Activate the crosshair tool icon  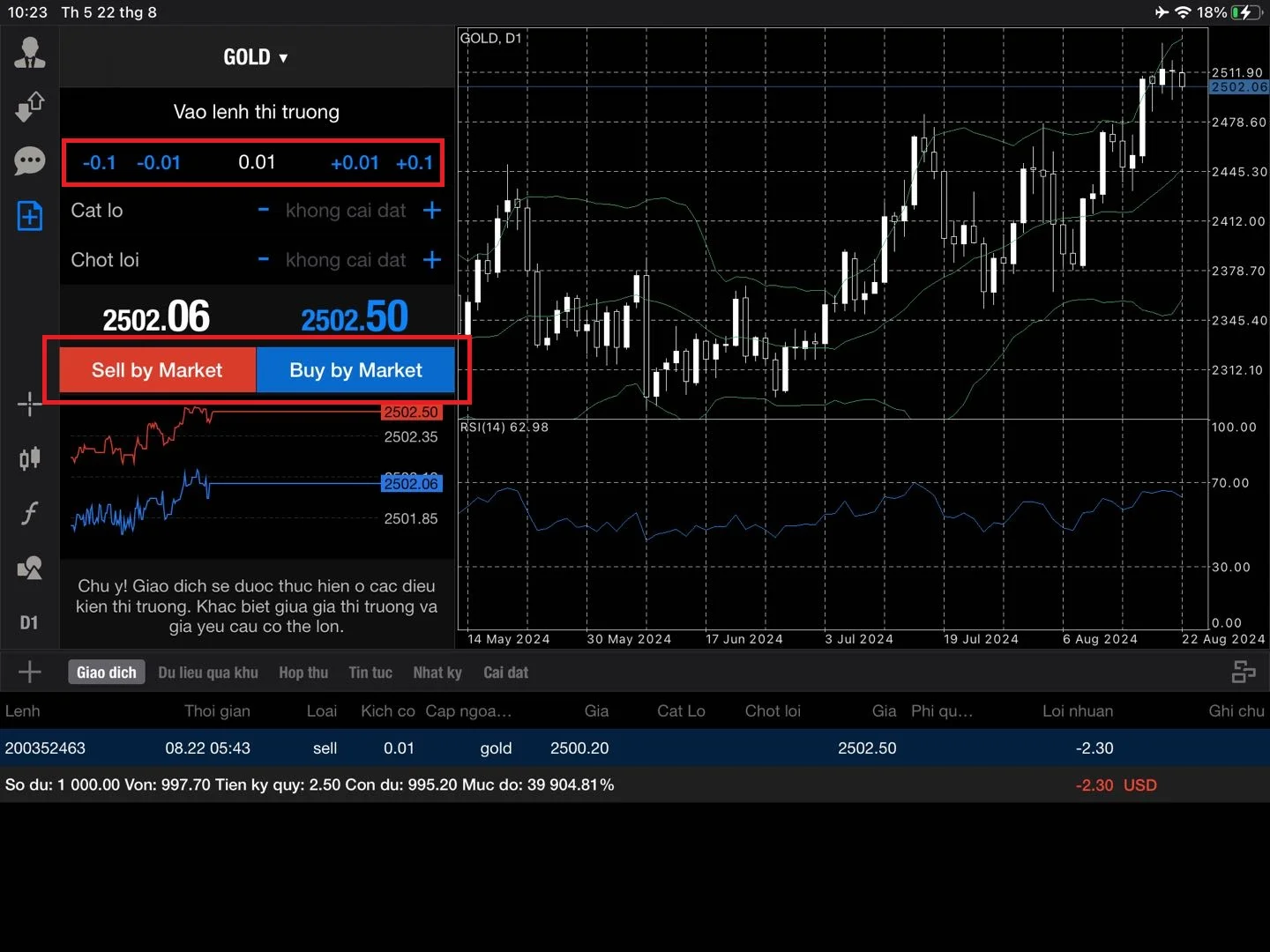[x=30, y=404]
